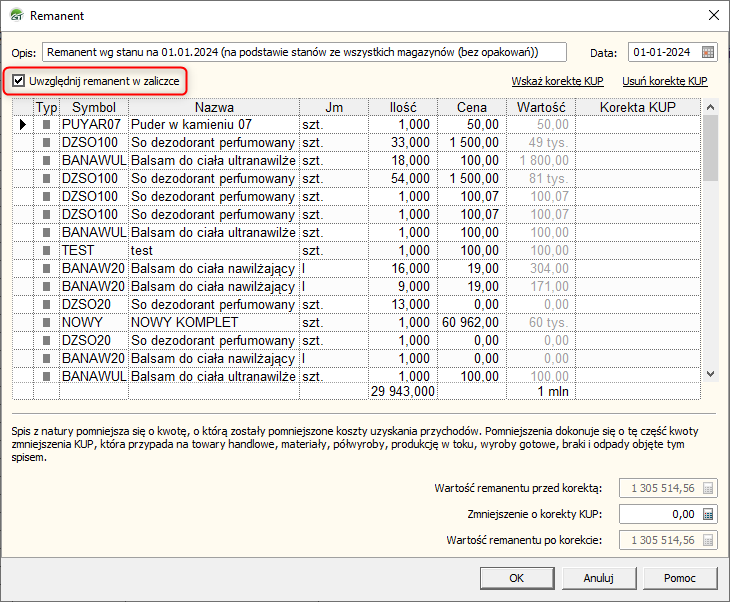Confirm the dialog with the OK button

[x=516, y=578]
